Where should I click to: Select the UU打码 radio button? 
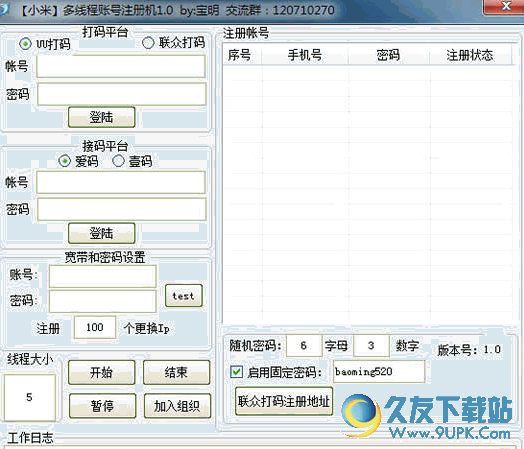[25, 44]
